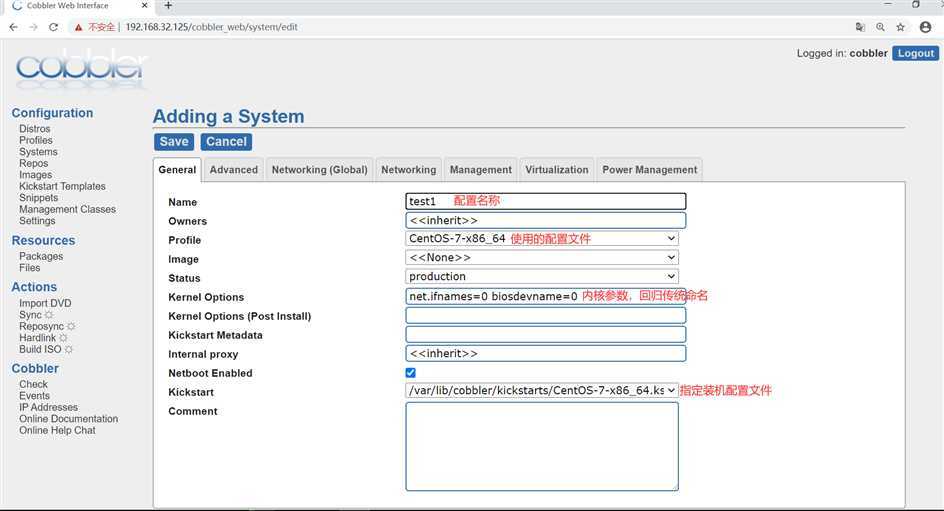Image resolution: width=944 pixels, height=511 pixels.
Task: Open the Management tab
Action: click(x=480, y=170)
